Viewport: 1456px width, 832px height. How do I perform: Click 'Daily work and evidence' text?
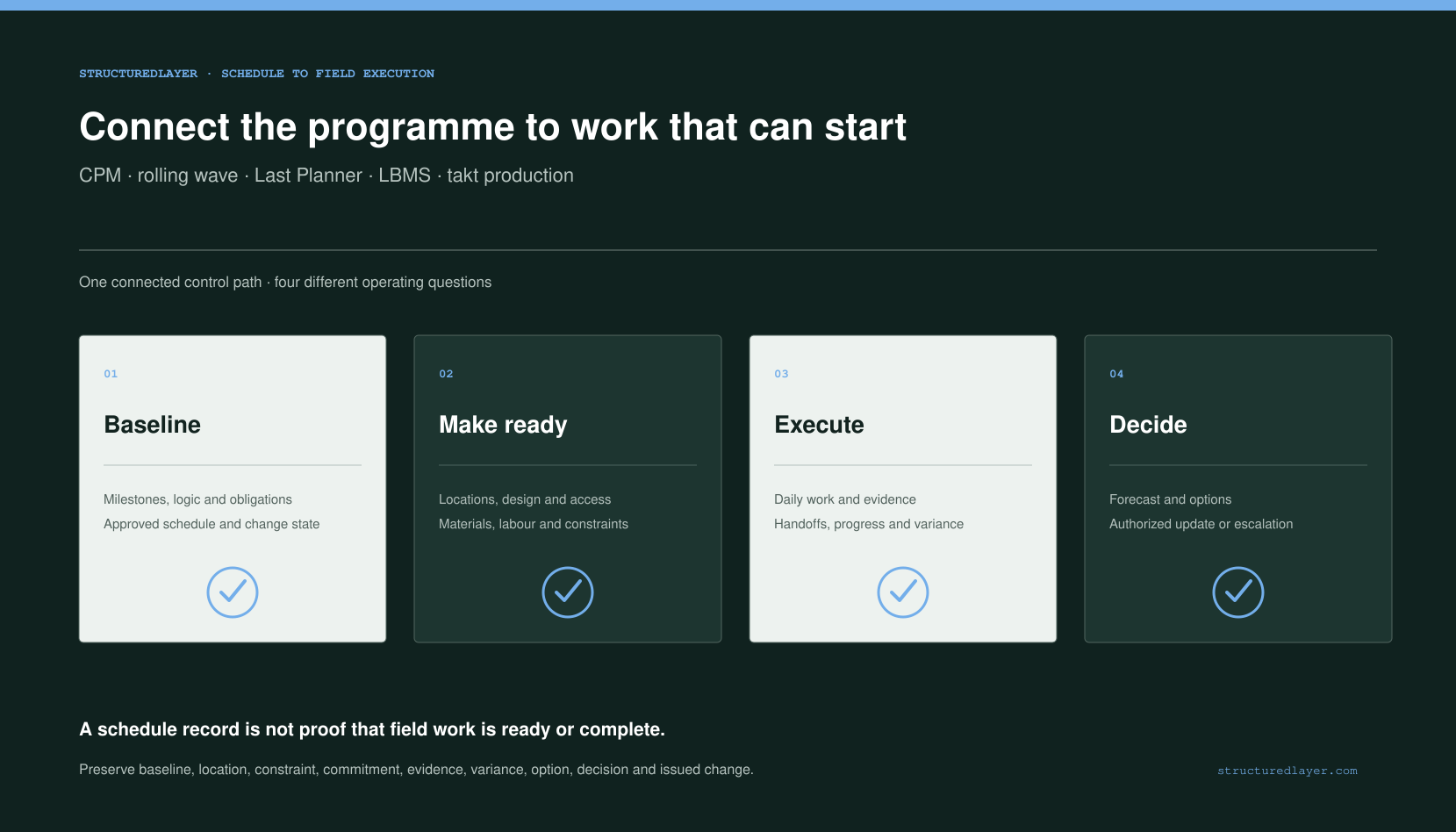845,499
